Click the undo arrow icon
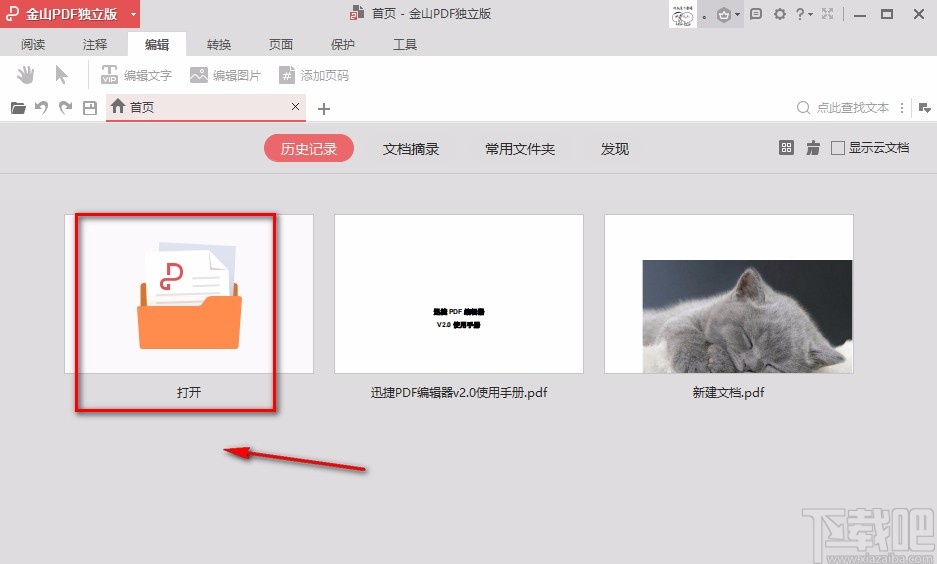937x564 pixels. click(41, 108)
